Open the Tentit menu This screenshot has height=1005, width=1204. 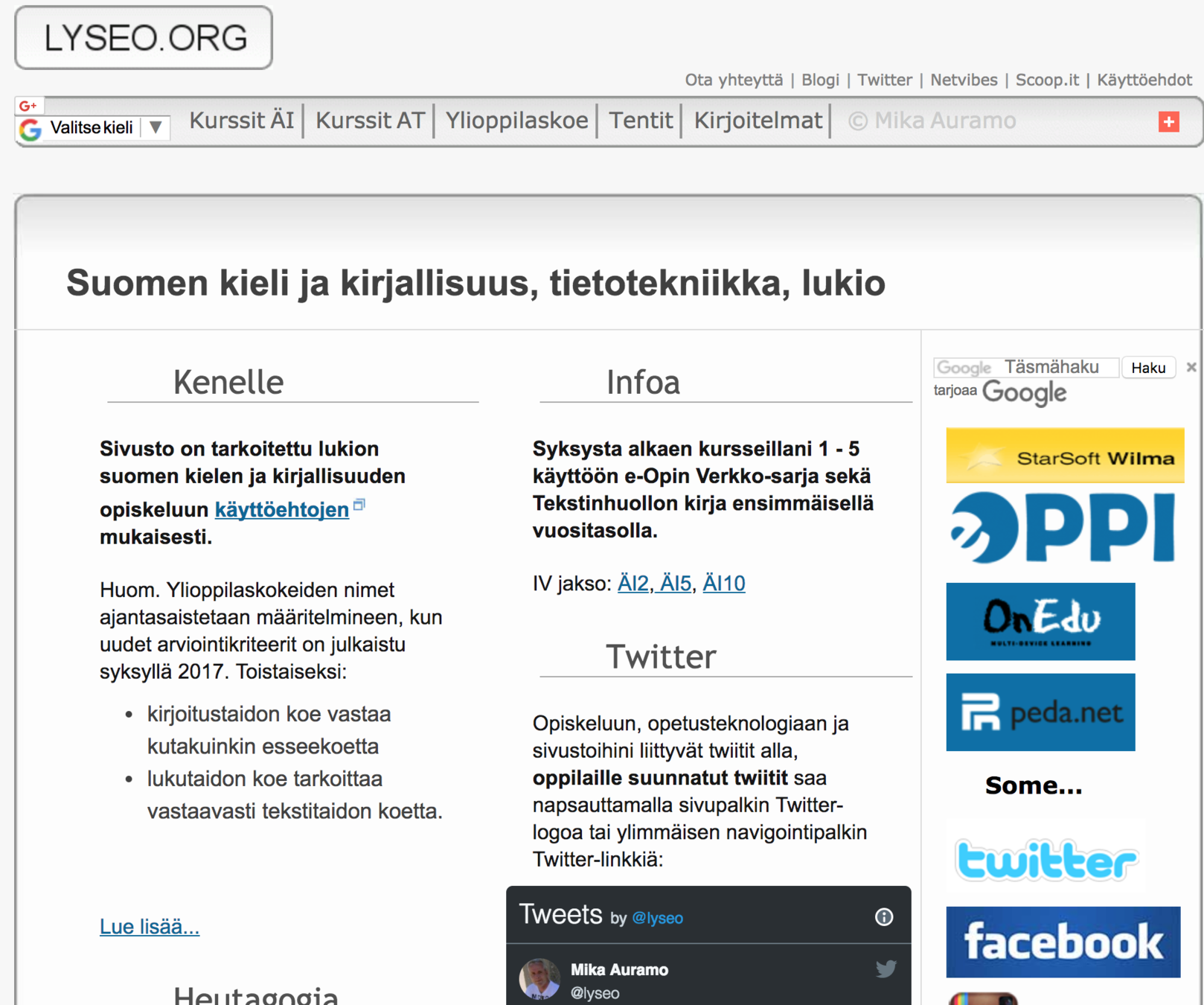[x=641, y=121]
